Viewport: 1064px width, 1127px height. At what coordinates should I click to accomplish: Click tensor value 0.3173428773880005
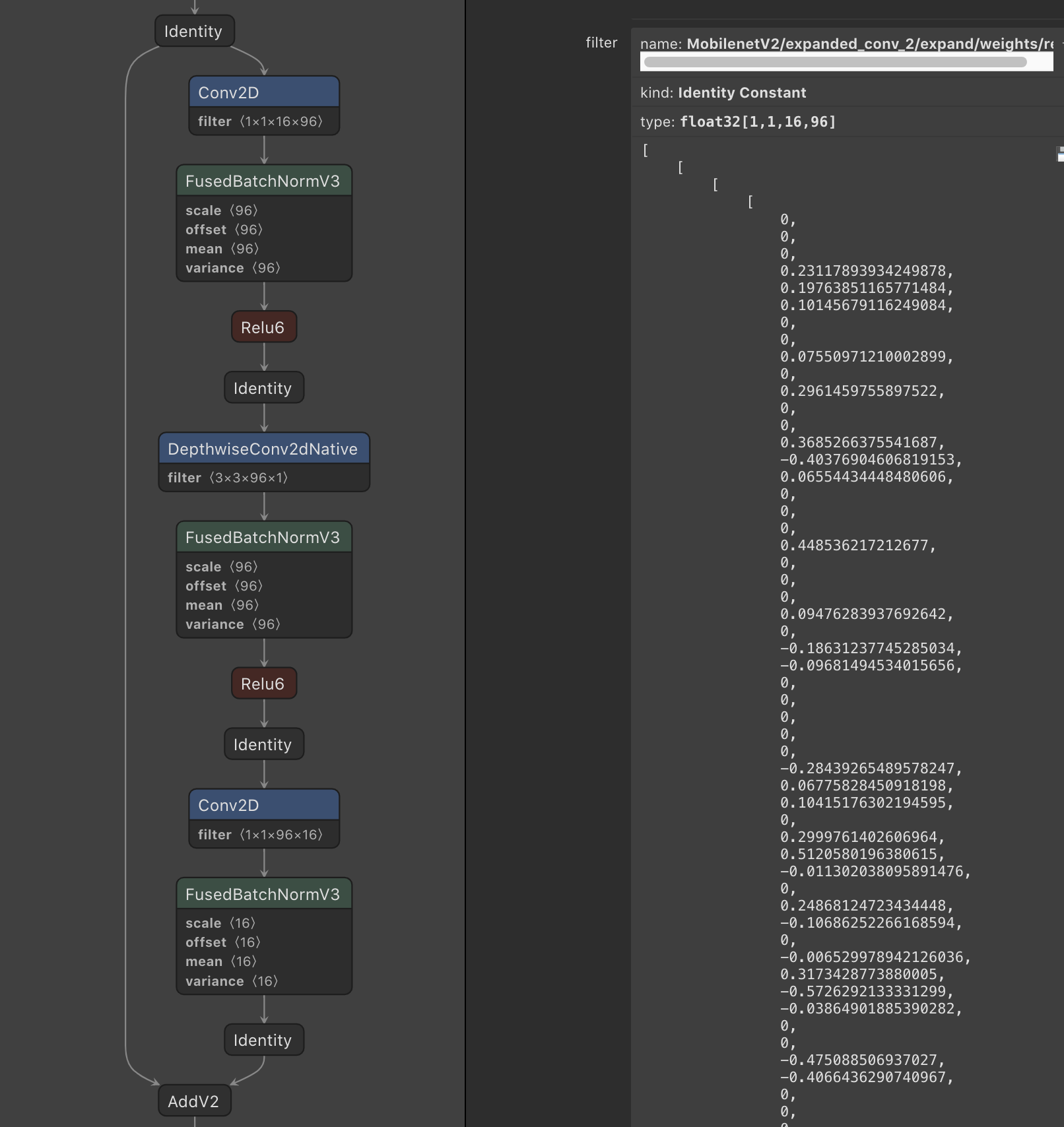tap(862, 974)
